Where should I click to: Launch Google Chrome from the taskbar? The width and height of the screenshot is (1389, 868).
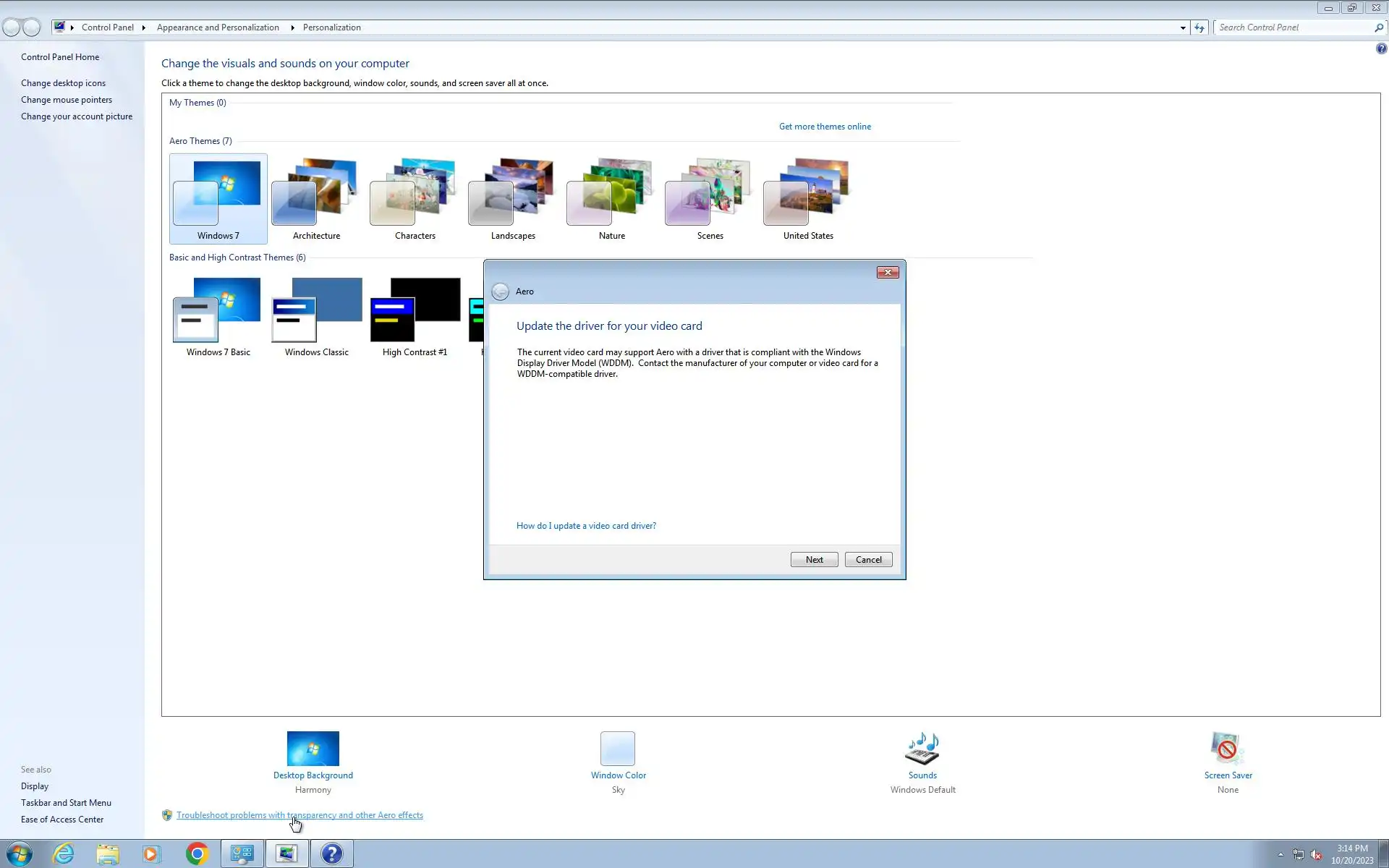pyautogui.click(x=197, y=854)
